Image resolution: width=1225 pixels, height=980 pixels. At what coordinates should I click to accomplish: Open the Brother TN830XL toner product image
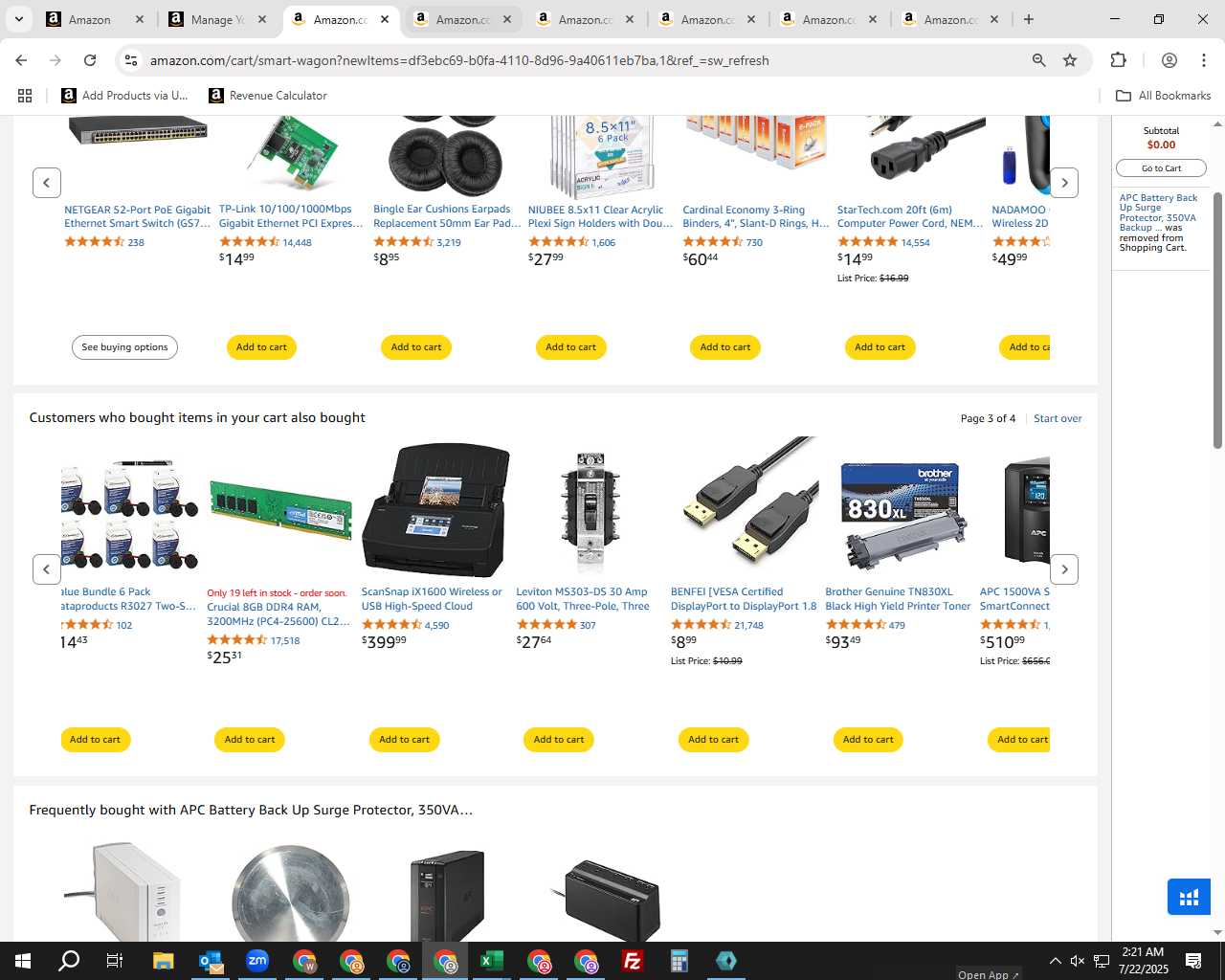coord(900,513)
